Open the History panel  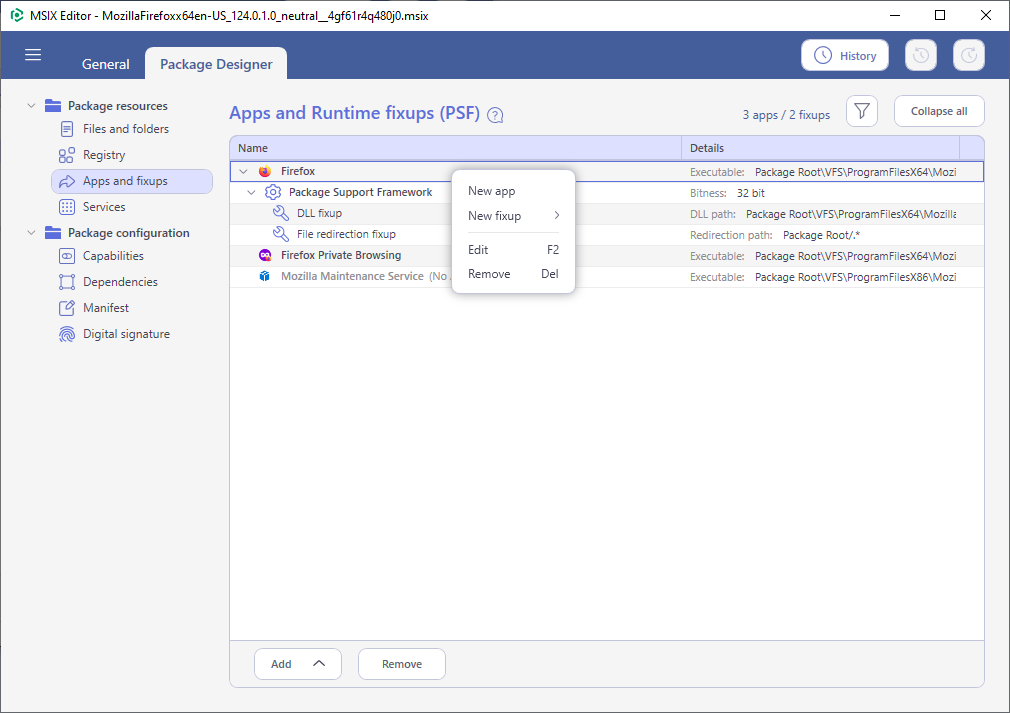coord(844,55)
